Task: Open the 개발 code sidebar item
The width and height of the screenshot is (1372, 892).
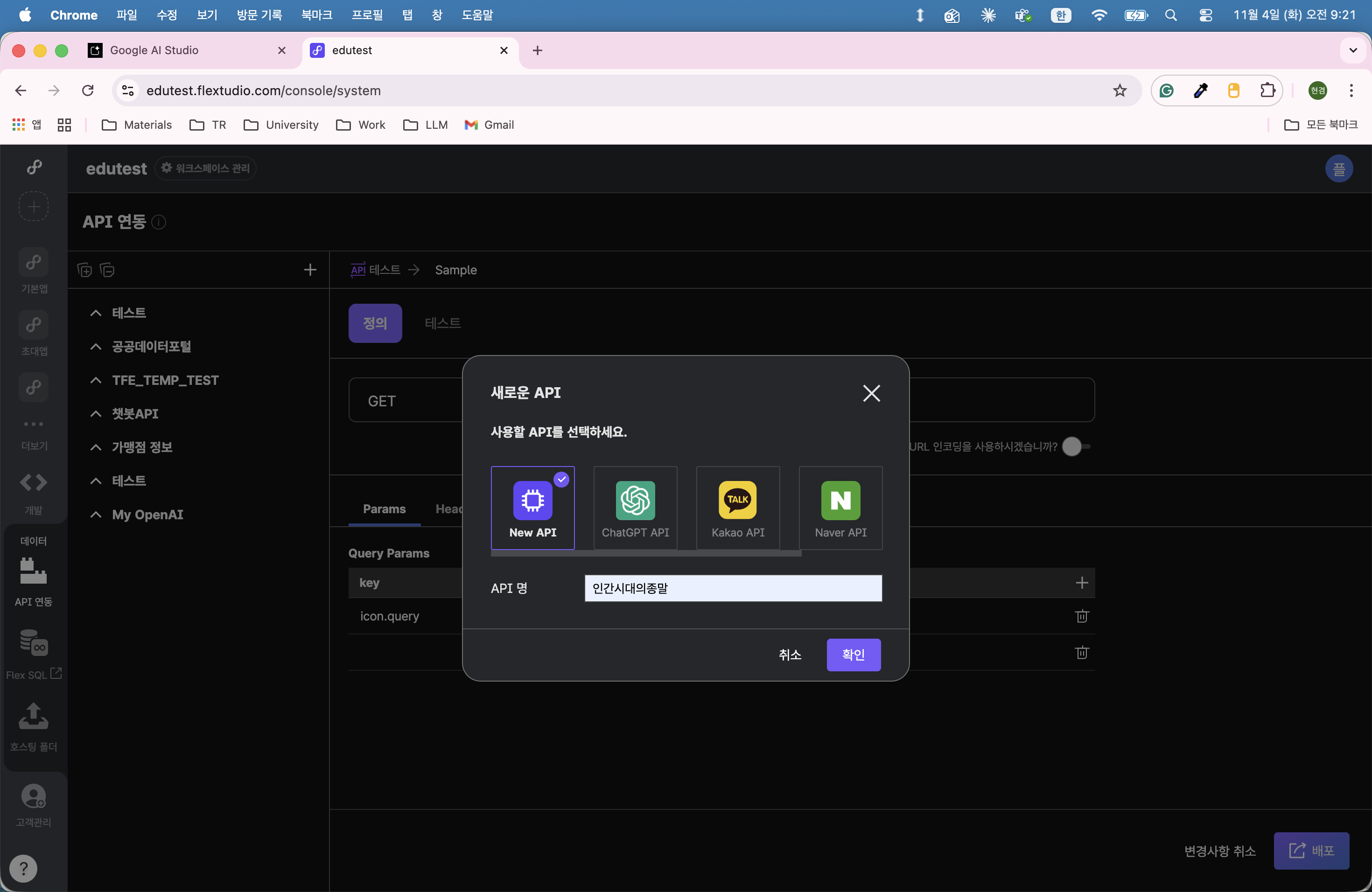Action: (x=34, y=493)
